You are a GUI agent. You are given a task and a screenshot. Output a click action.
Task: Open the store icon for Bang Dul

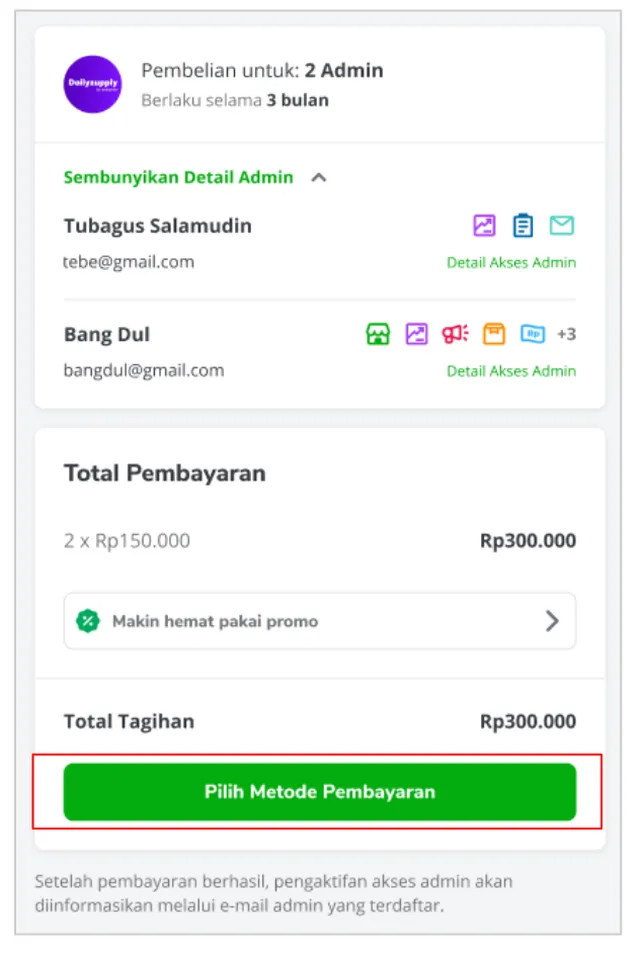pyautogui.click(x=378, y=334)
